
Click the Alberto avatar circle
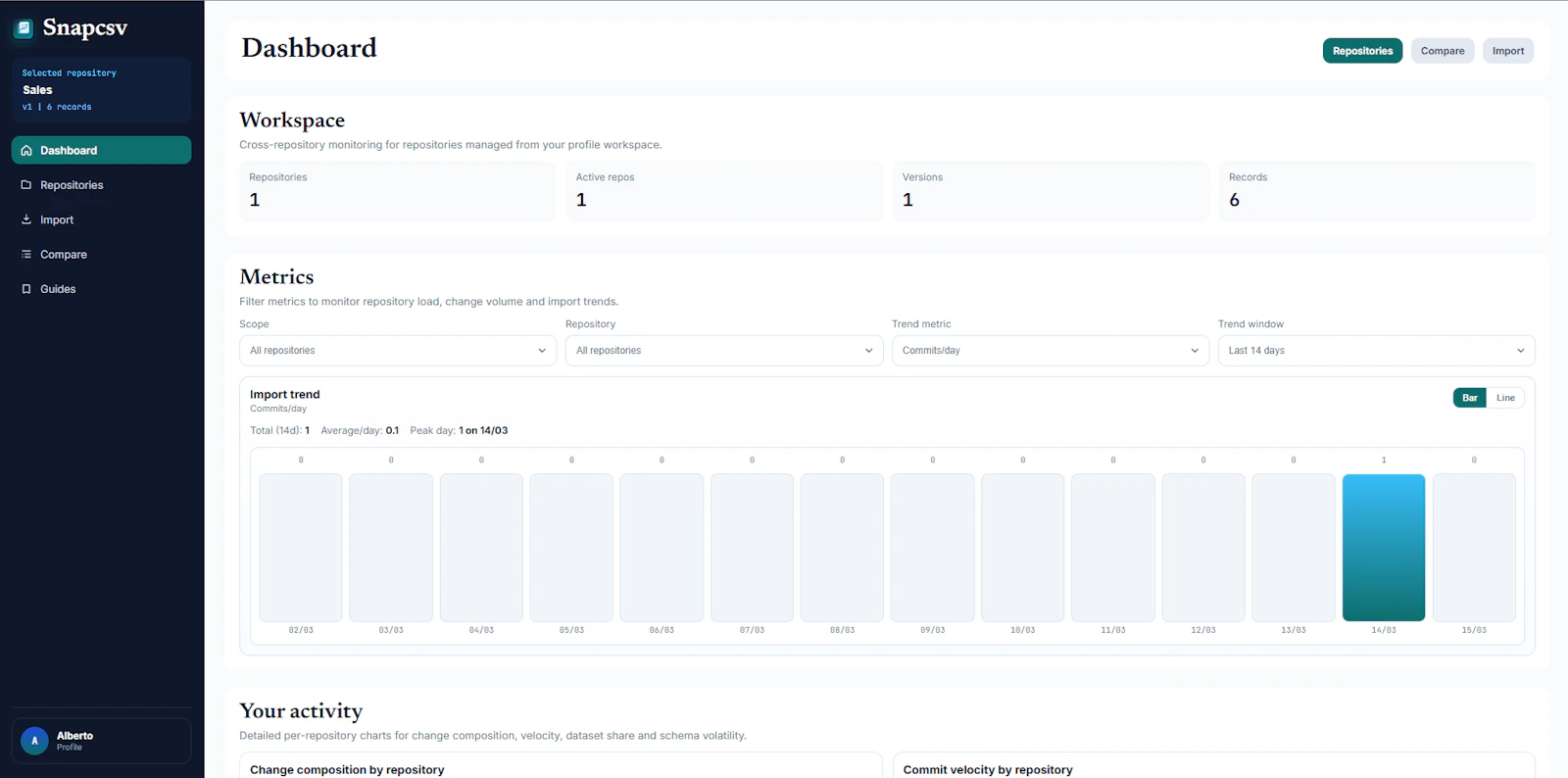point(34,741)
